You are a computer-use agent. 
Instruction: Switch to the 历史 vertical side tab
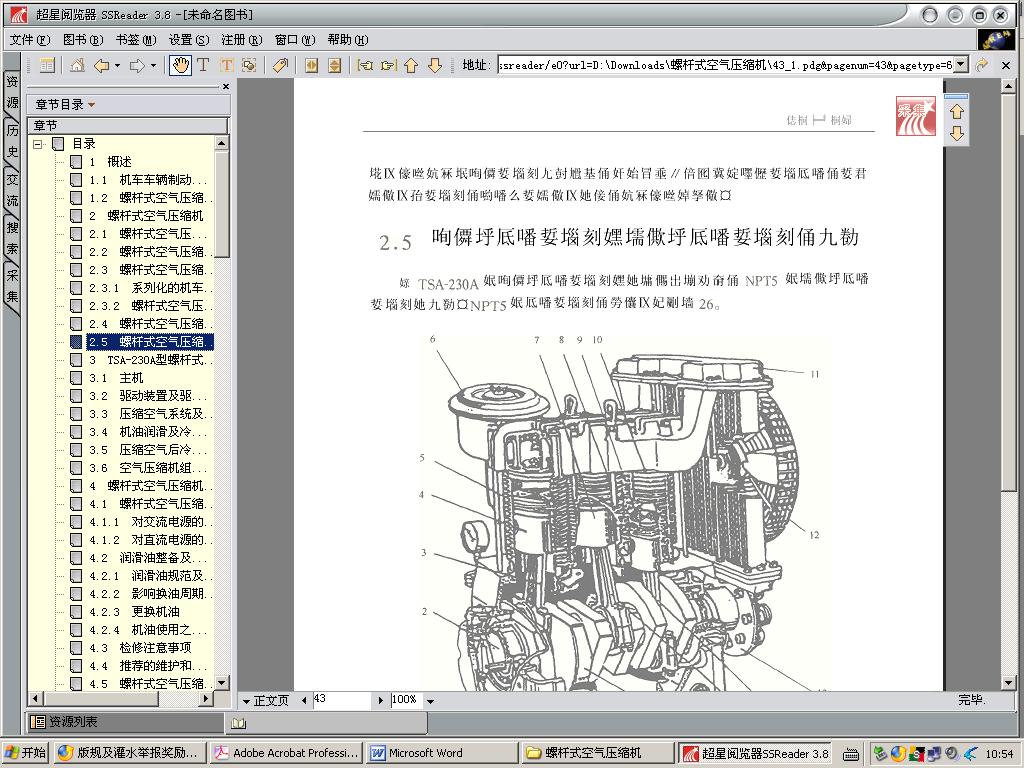(x=12, y=140)
